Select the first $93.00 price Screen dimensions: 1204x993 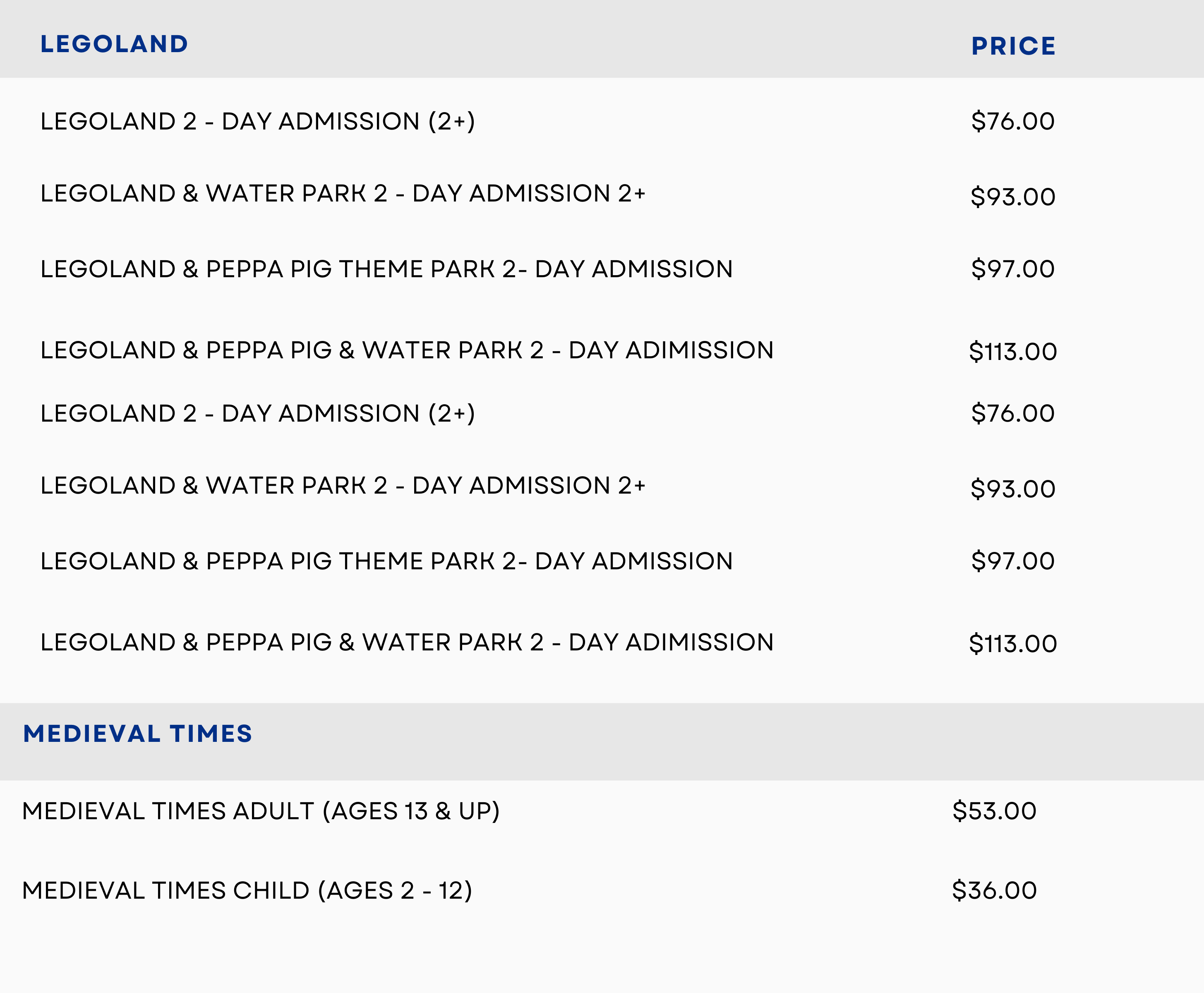click(1013, 197)
